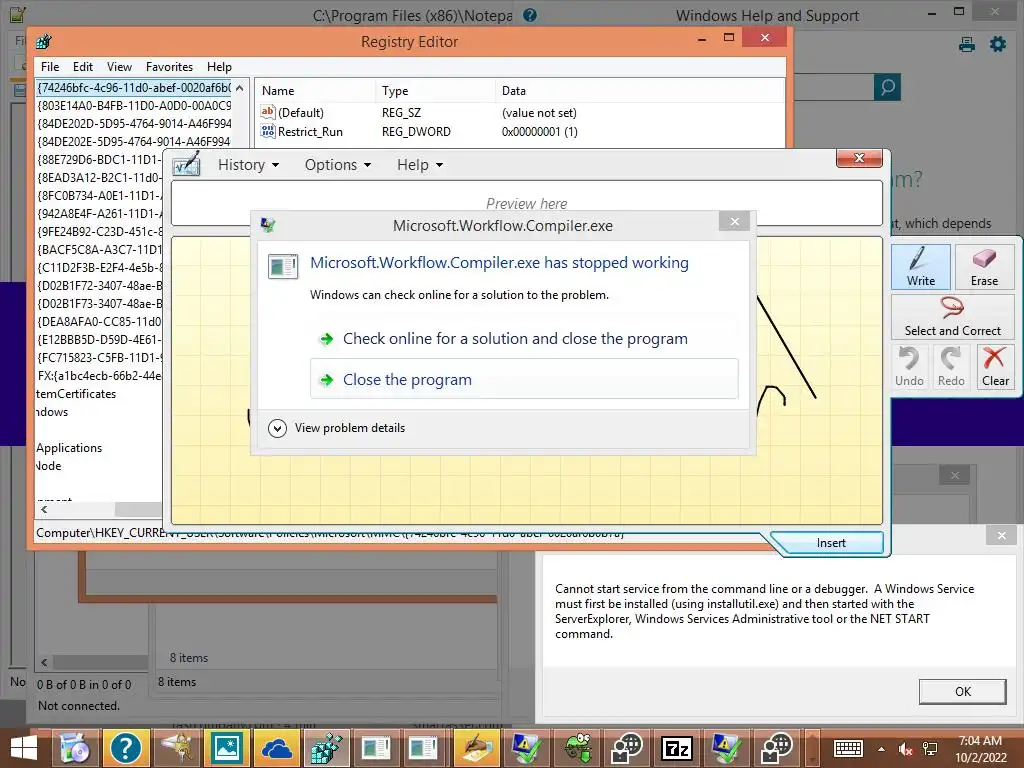The height and width of the screenshot is (768, 1024).
Task: Open the chameleon taskbar icon
Action: [578, 748]
